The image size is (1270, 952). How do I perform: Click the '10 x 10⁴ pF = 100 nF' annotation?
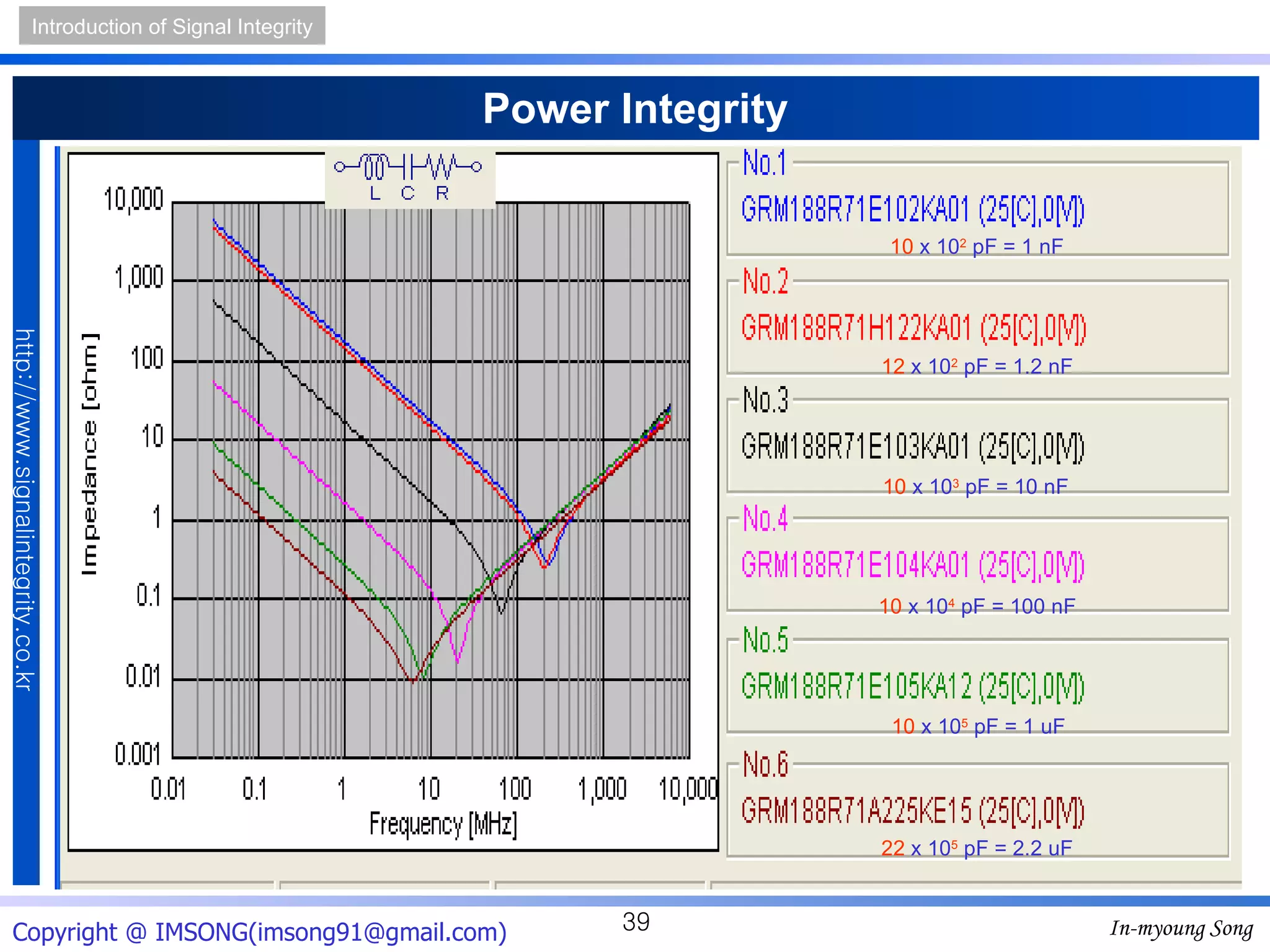coord(977,606)
